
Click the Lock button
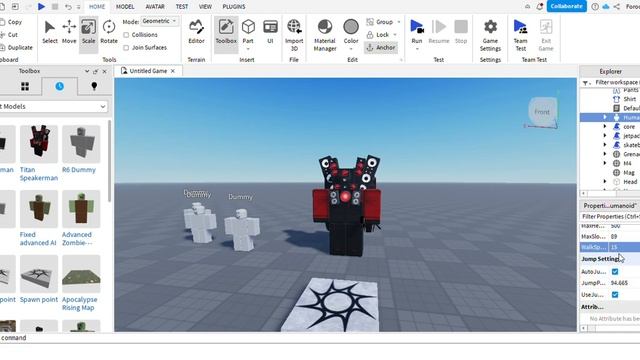[378, 35]
